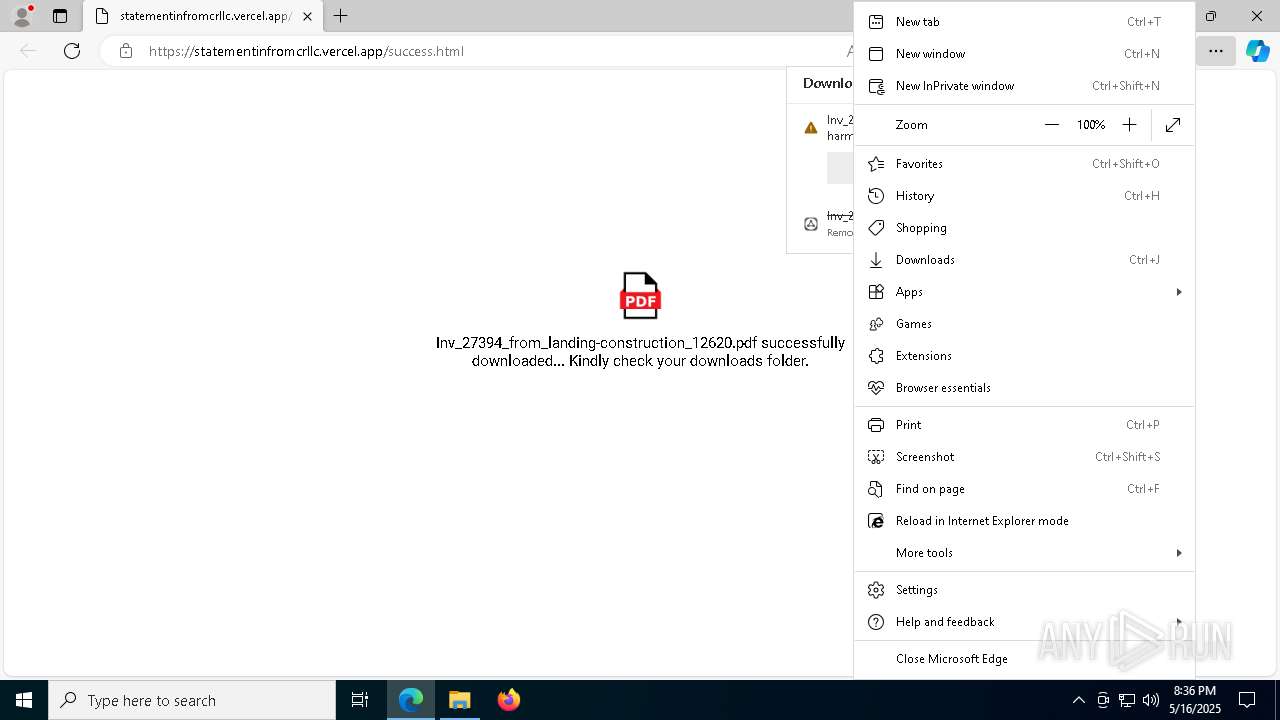Enter full screen via zoom expand icon

click(1173, 125)
